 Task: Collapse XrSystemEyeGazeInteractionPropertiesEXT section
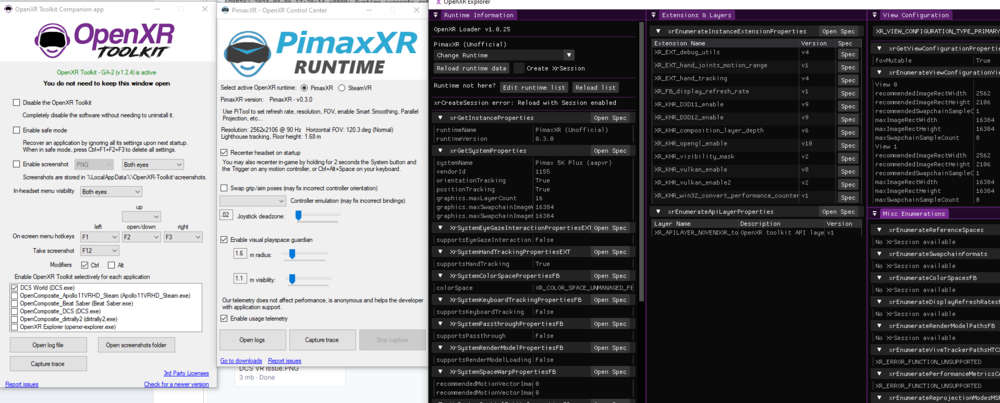coord(441,228)
